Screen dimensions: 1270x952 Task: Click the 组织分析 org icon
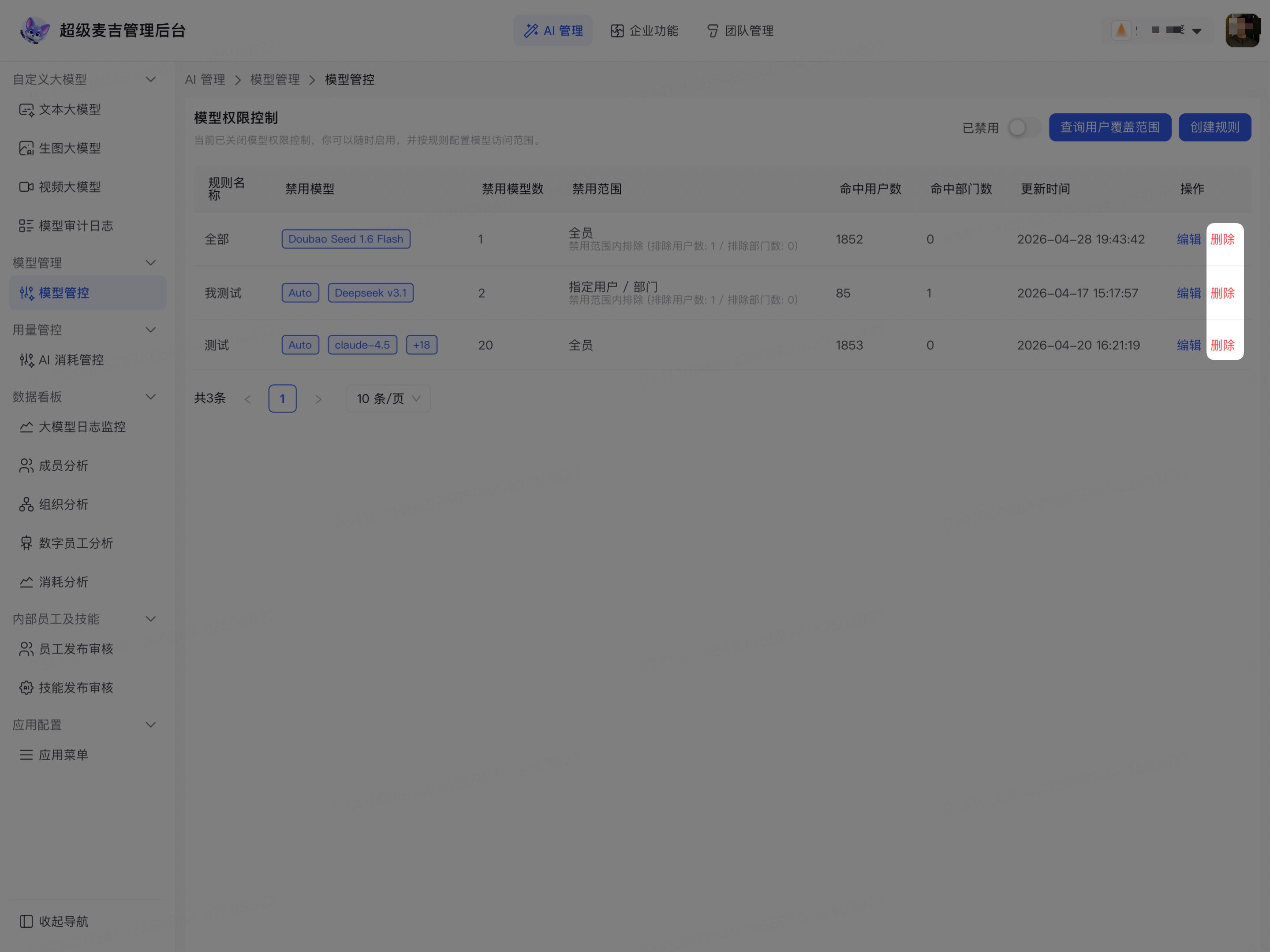pyautogui.click(x=26, y=504)
